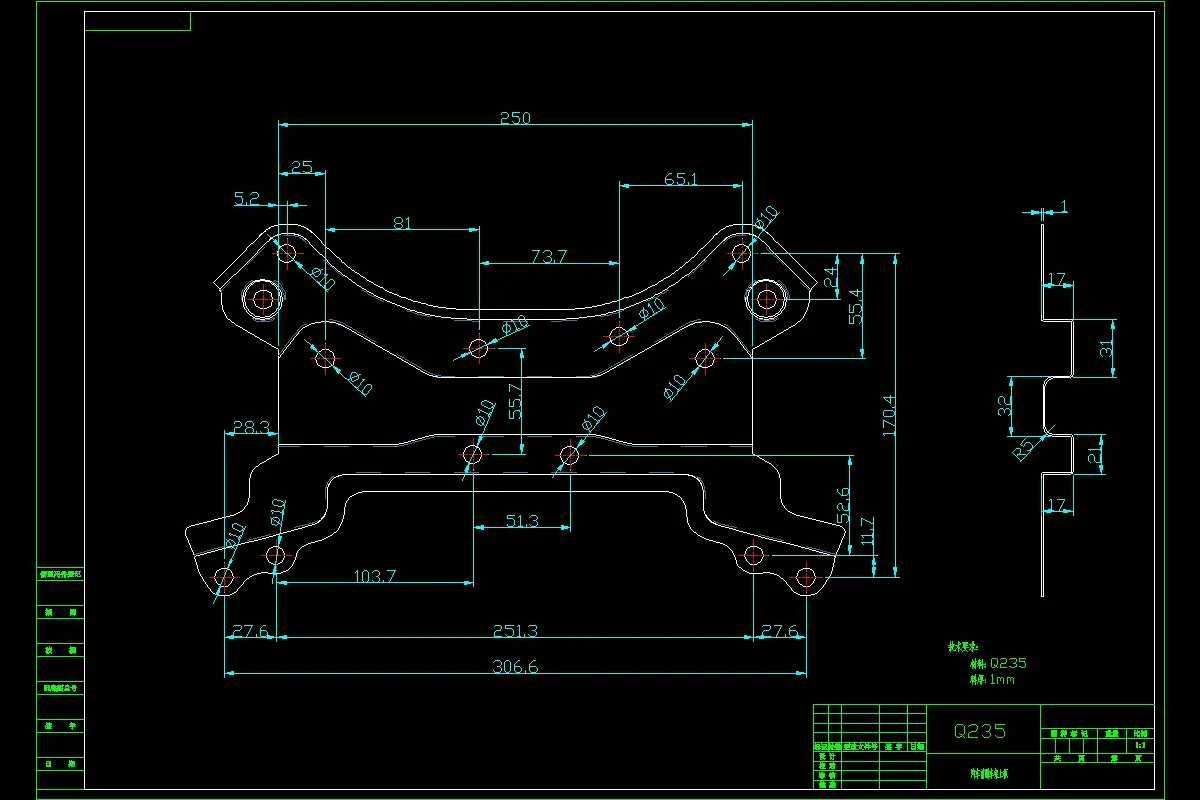Select the 306.6 overall width dimension
This screenshot has height=800, width=1200.
pyautogui.click(x=516, y=667)
